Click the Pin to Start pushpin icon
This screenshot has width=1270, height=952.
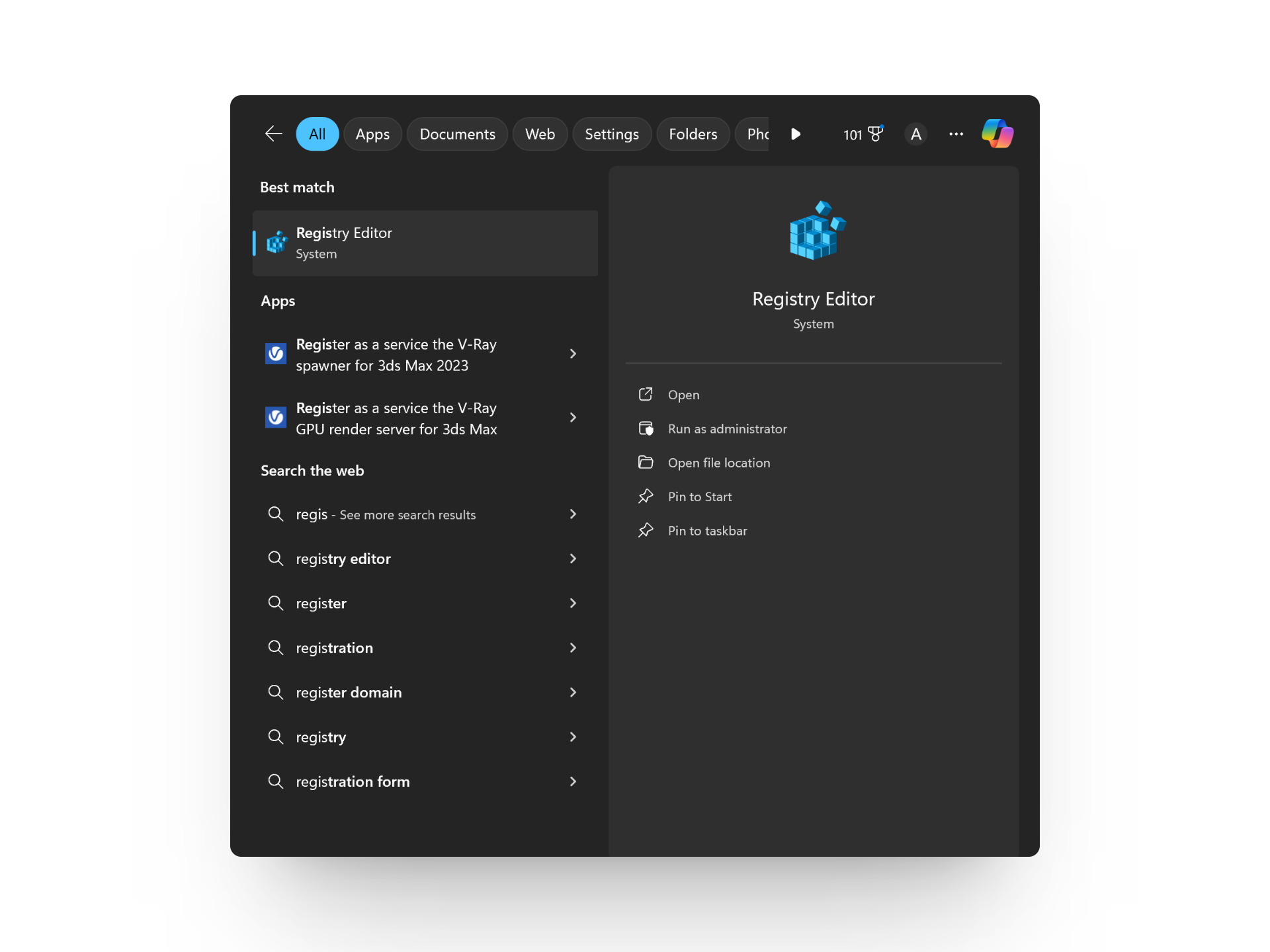pyautogui.click(x=646, y=496)
